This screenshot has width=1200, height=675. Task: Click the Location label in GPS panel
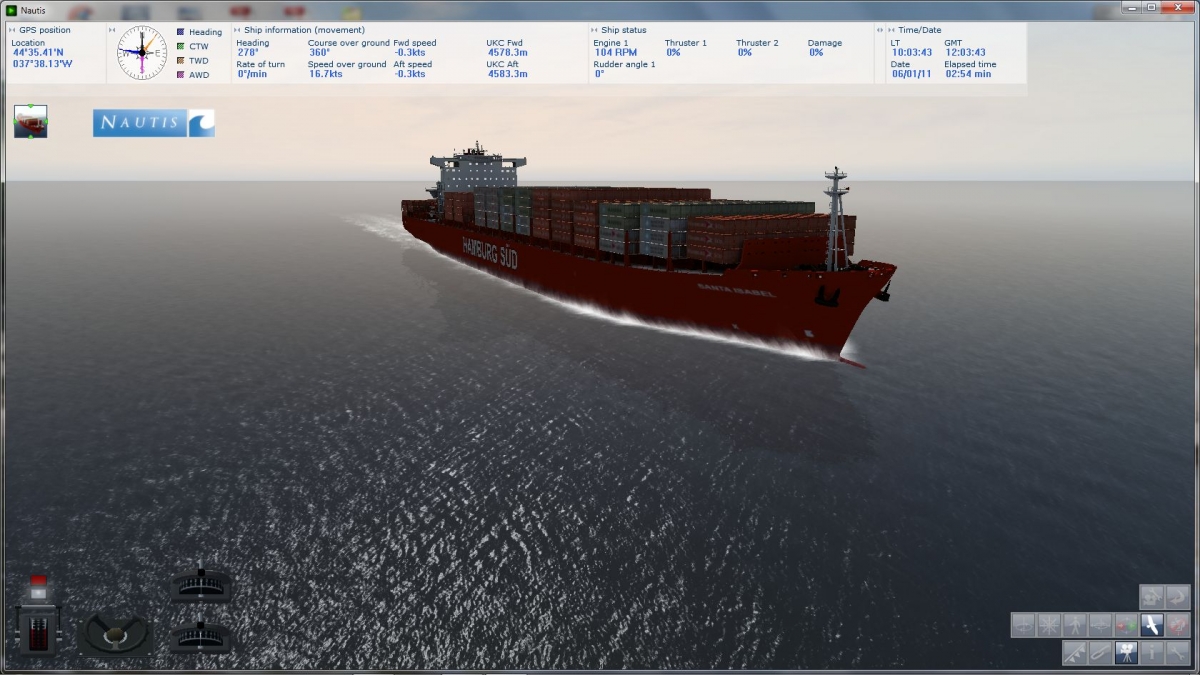tap(28, 43)
